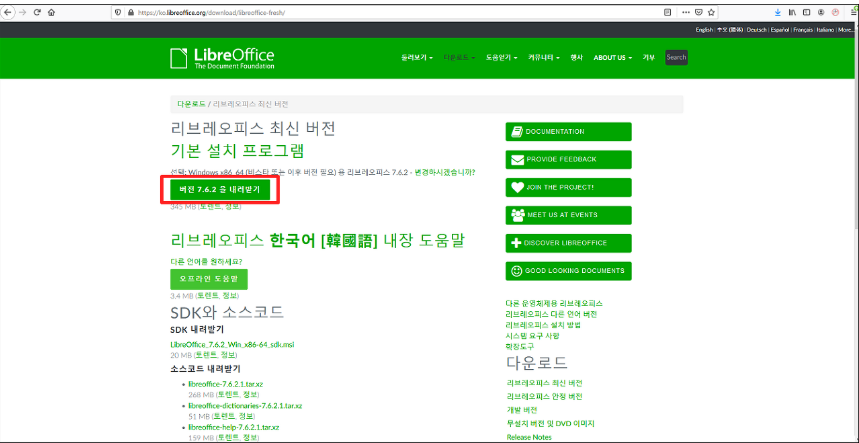Open the DOCUMENTATION button

(x=568, y=131)
